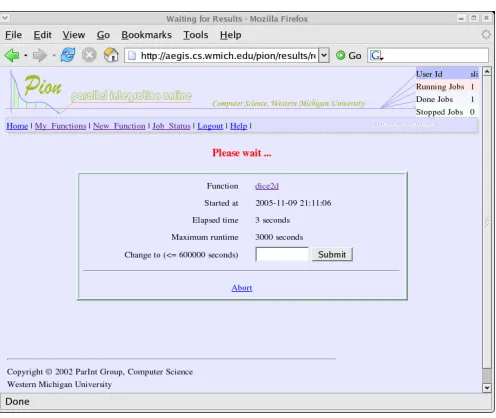This screenshot has width=496, height=418.
Task: Open the Help menu in menu bar
Action: coord(230,35)
